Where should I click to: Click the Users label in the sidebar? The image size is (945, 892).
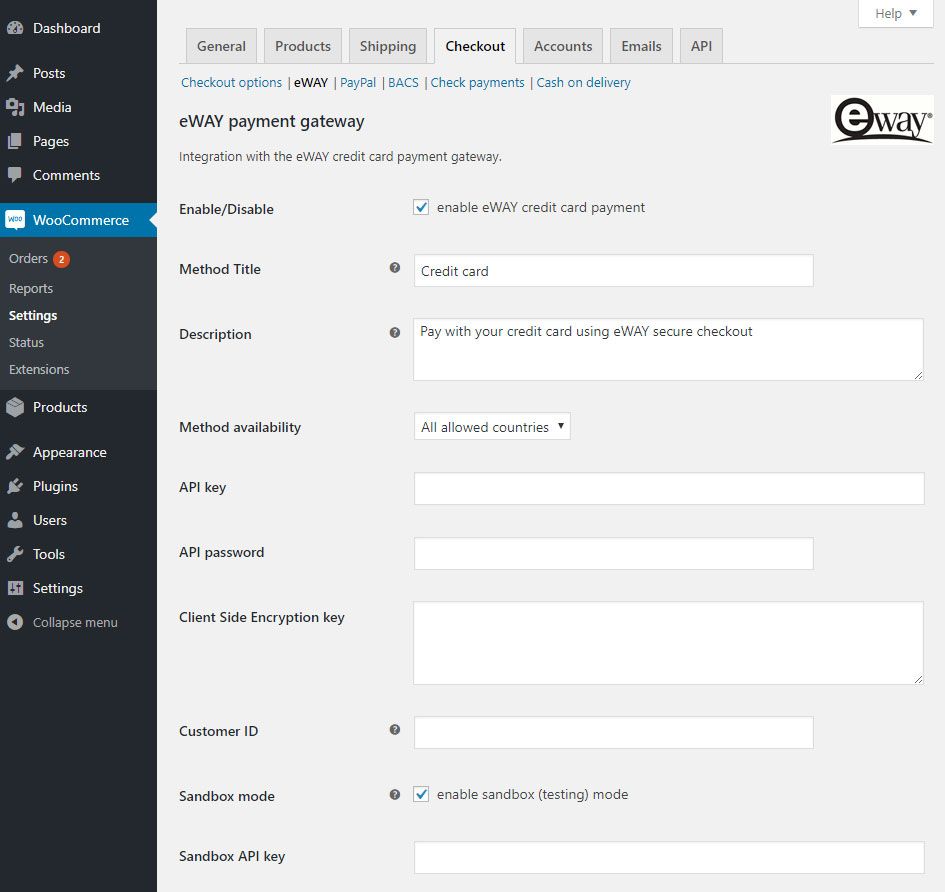click(x=49, y=520)
